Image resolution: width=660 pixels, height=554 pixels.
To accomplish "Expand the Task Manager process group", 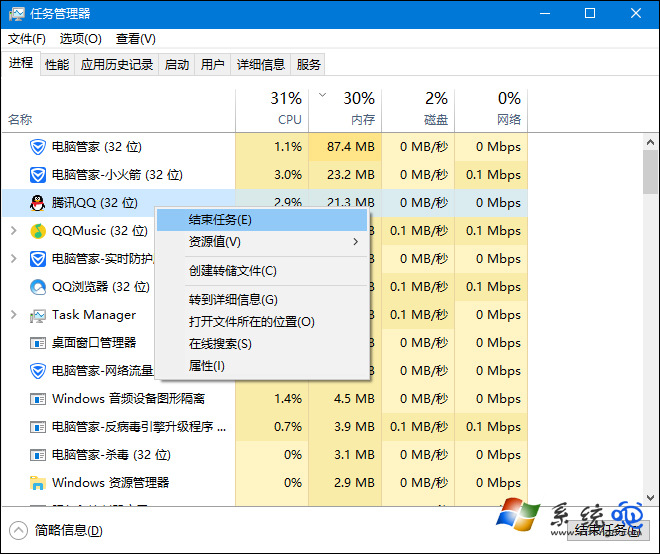I will point(13,315).
